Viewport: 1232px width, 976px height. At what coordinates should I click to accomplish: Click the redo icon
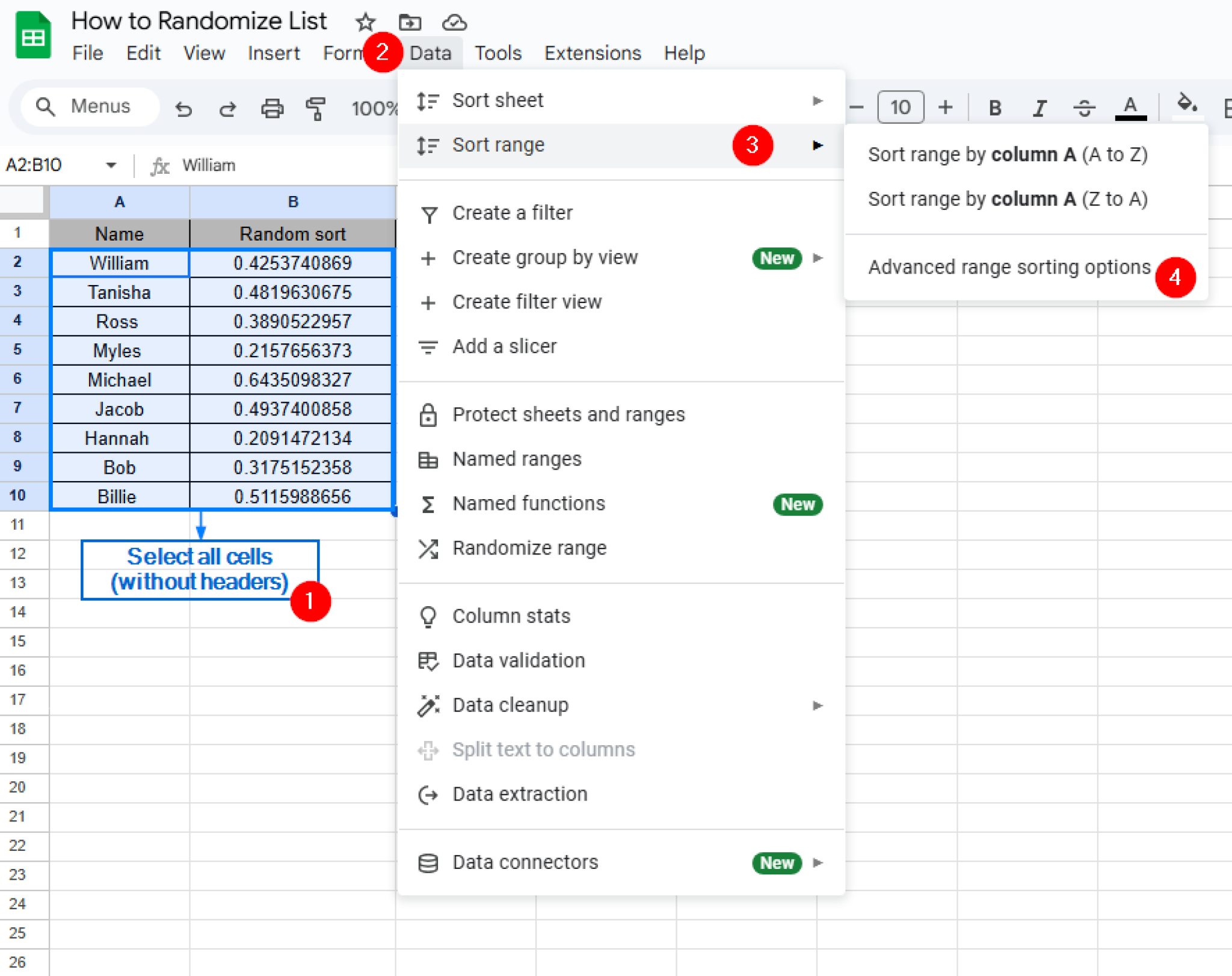(x=227, y=108)
